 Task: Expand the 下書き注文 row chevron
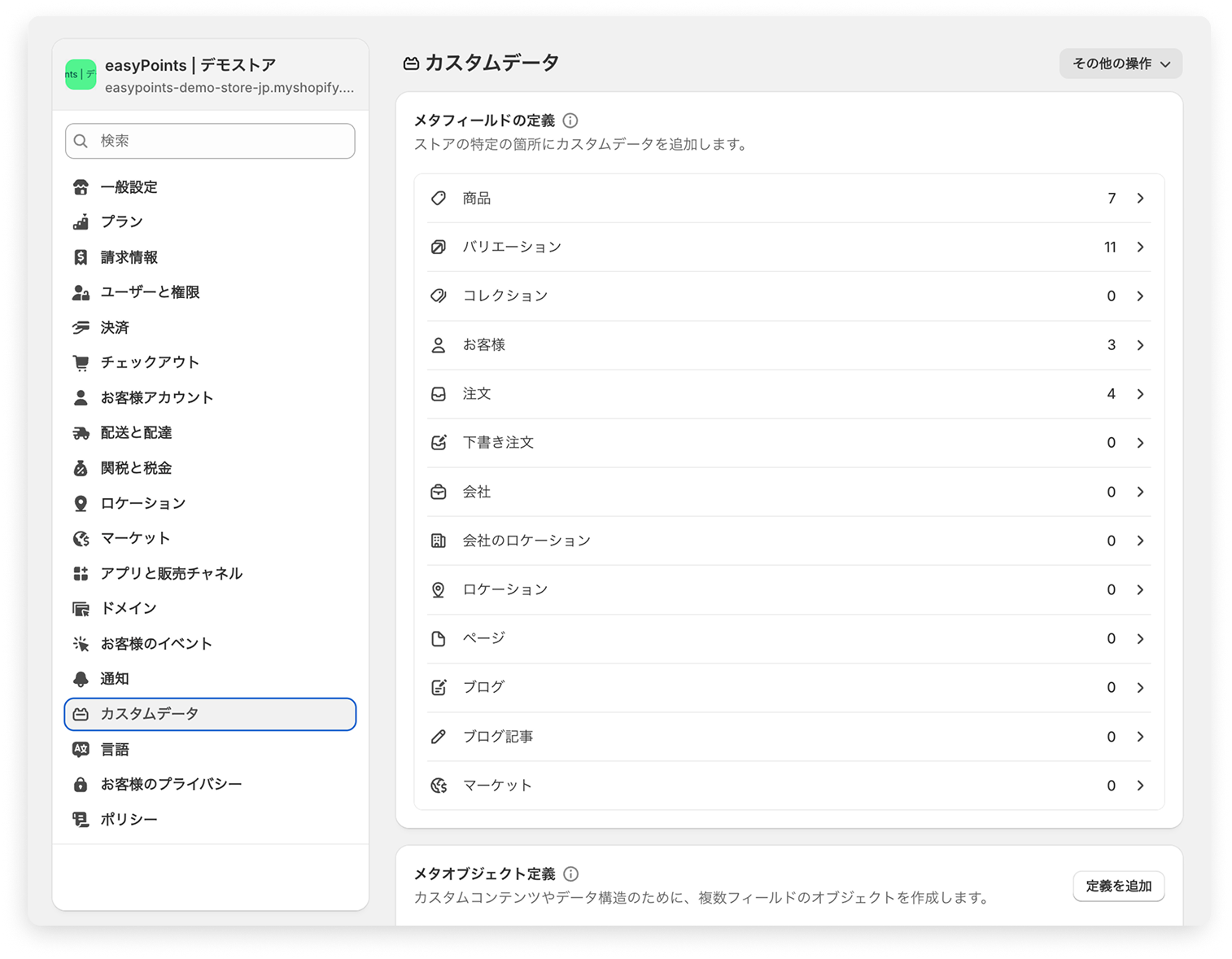(1140, 443)
